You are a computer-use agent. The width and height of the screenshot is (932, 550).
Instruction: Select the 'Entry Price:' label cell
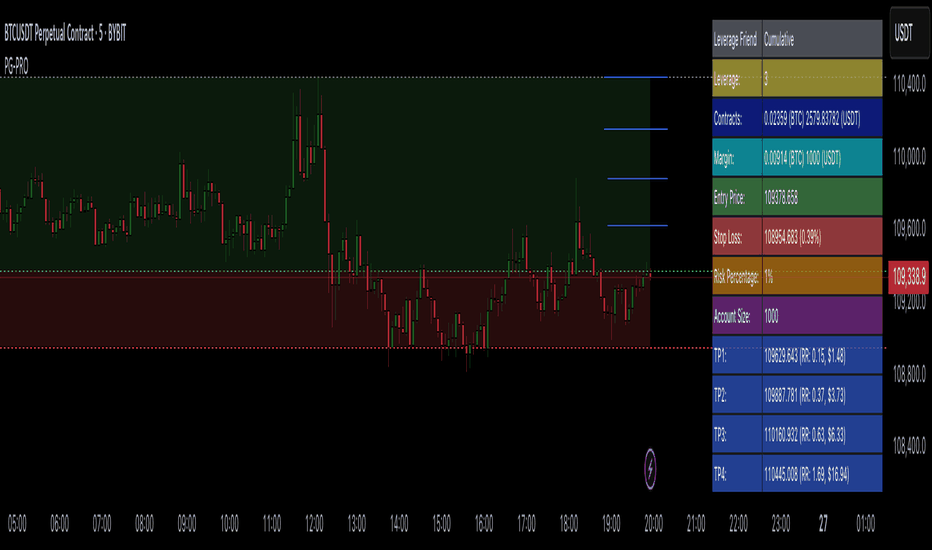coord(737,197)
